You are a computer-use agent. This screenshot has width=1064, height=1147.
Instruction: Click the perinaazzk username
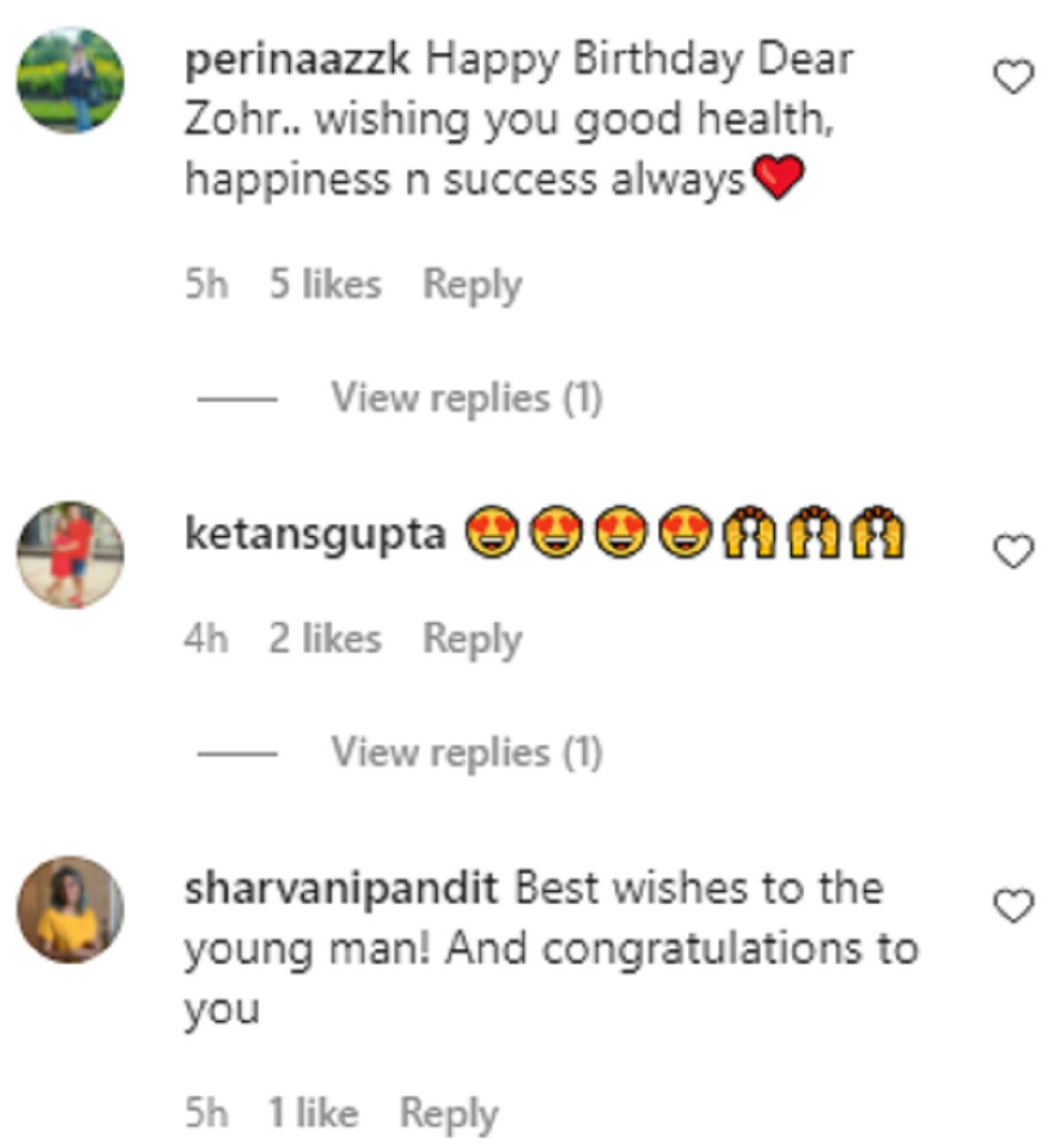[x=297, y=60]
